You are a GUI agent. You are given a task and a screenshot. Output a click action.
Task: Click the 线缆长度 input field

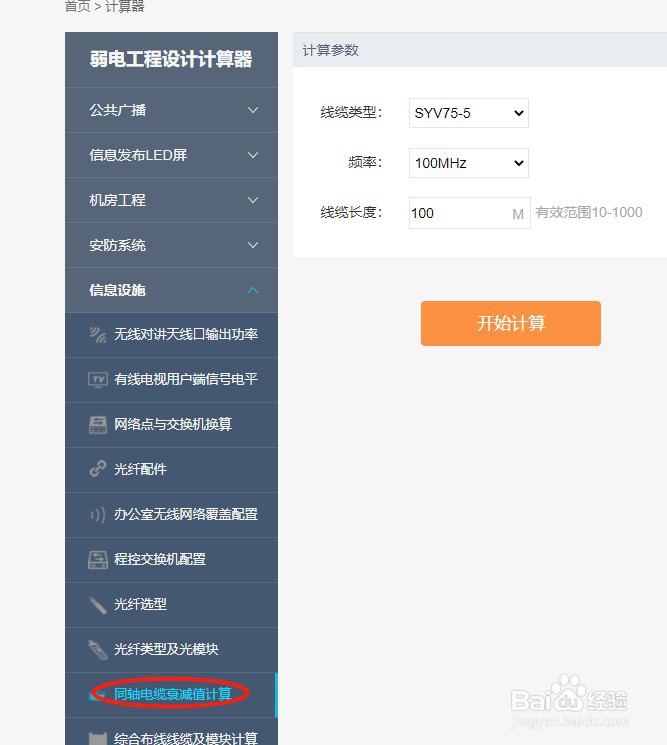click(469, 213)
